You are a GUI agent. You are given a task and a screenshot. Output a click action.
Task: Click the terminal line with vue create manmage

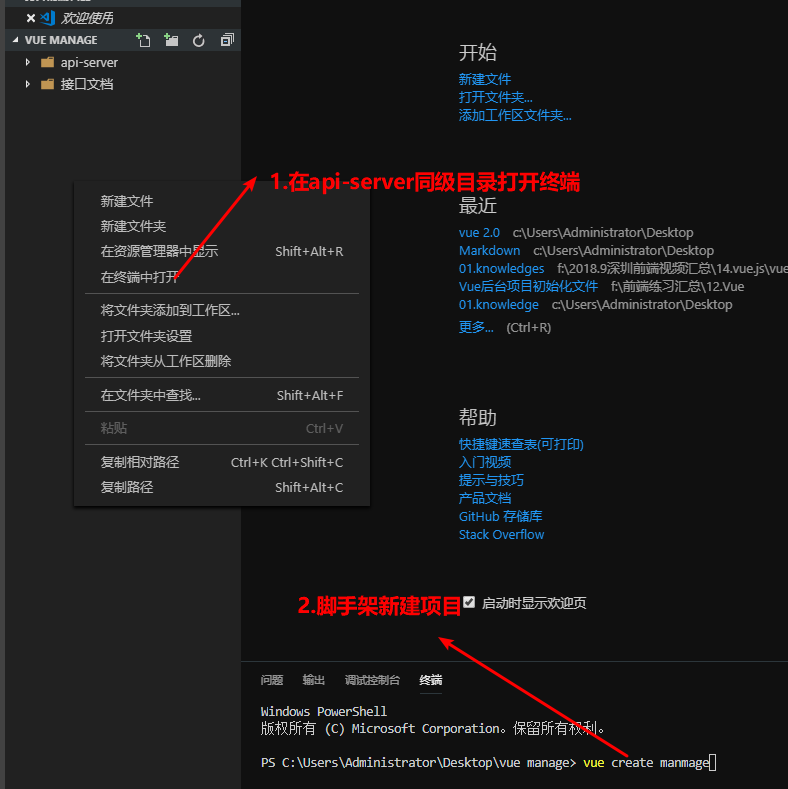488,763
